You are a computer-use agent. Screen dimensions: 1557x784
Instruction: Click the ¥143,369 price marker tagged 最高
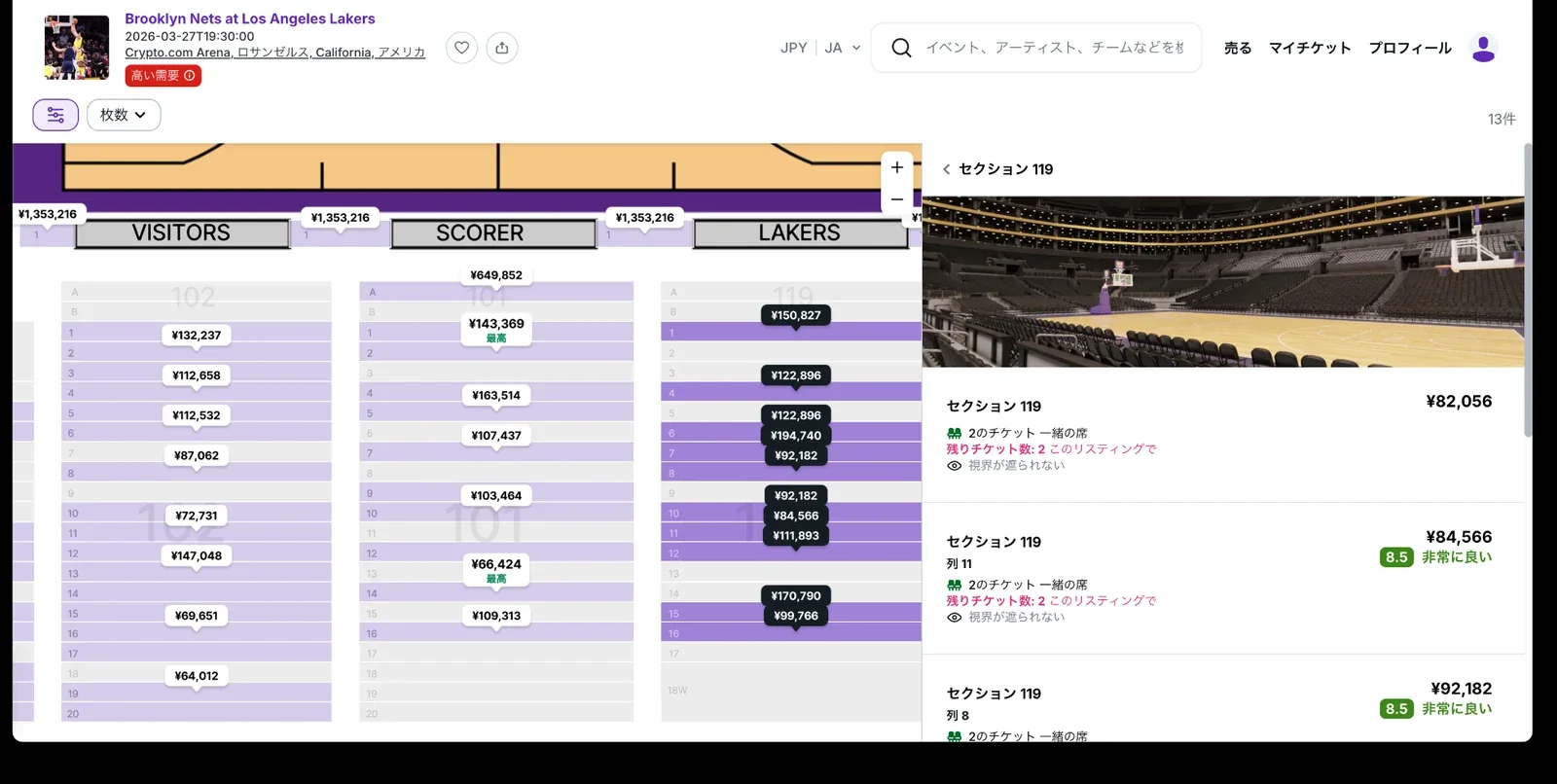tap(496, 330)
